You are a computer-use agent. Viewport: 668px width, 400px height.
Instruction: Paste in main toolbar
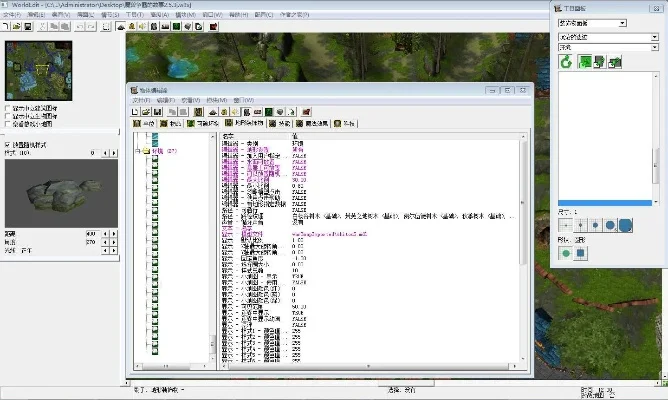click(x=65, y=26)
